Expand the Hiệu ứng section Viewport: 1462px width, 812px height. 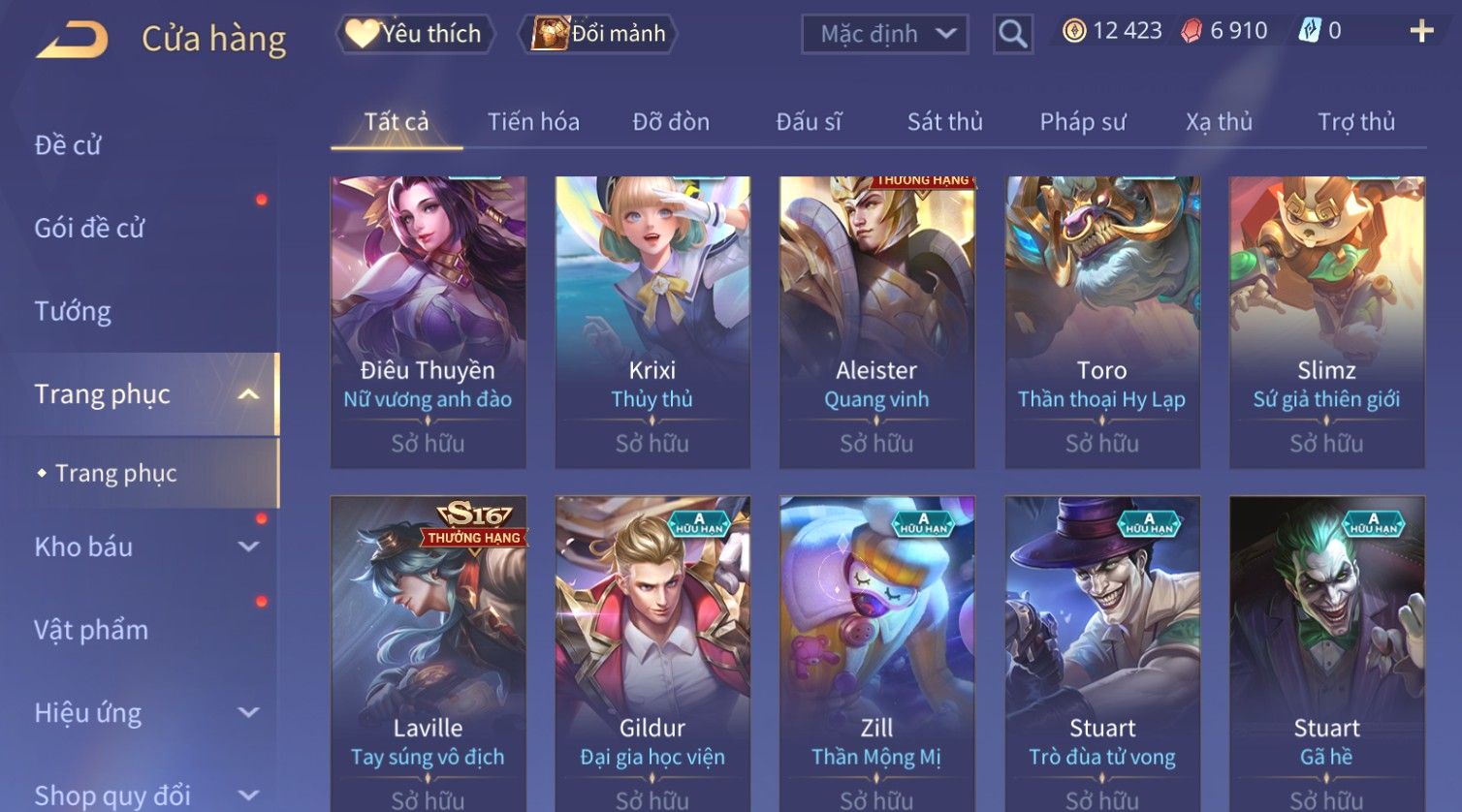point(248,713)
